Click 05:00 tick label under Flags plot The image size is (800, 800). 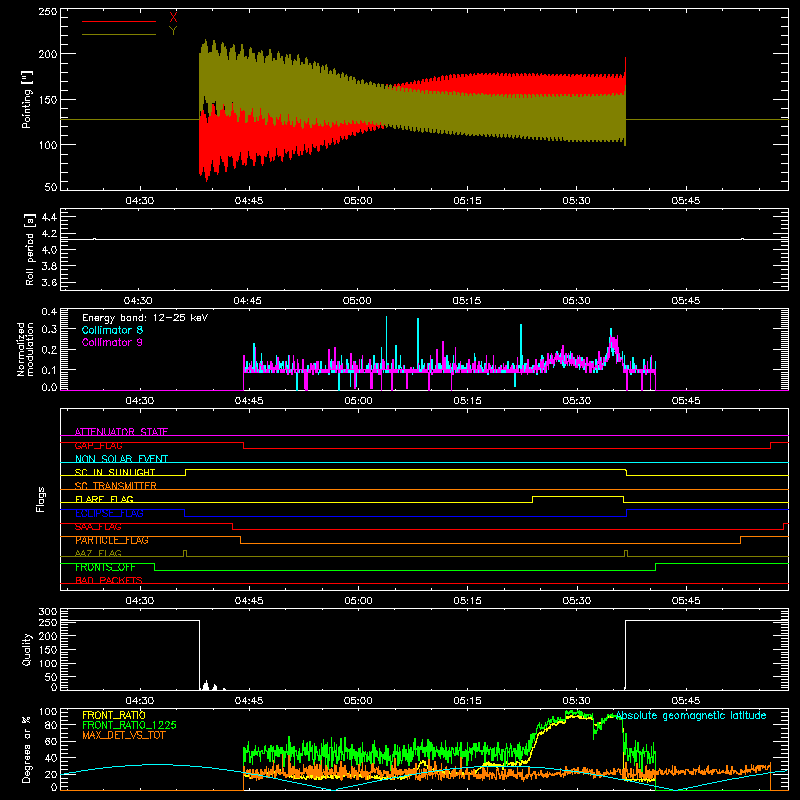[358, 601]
